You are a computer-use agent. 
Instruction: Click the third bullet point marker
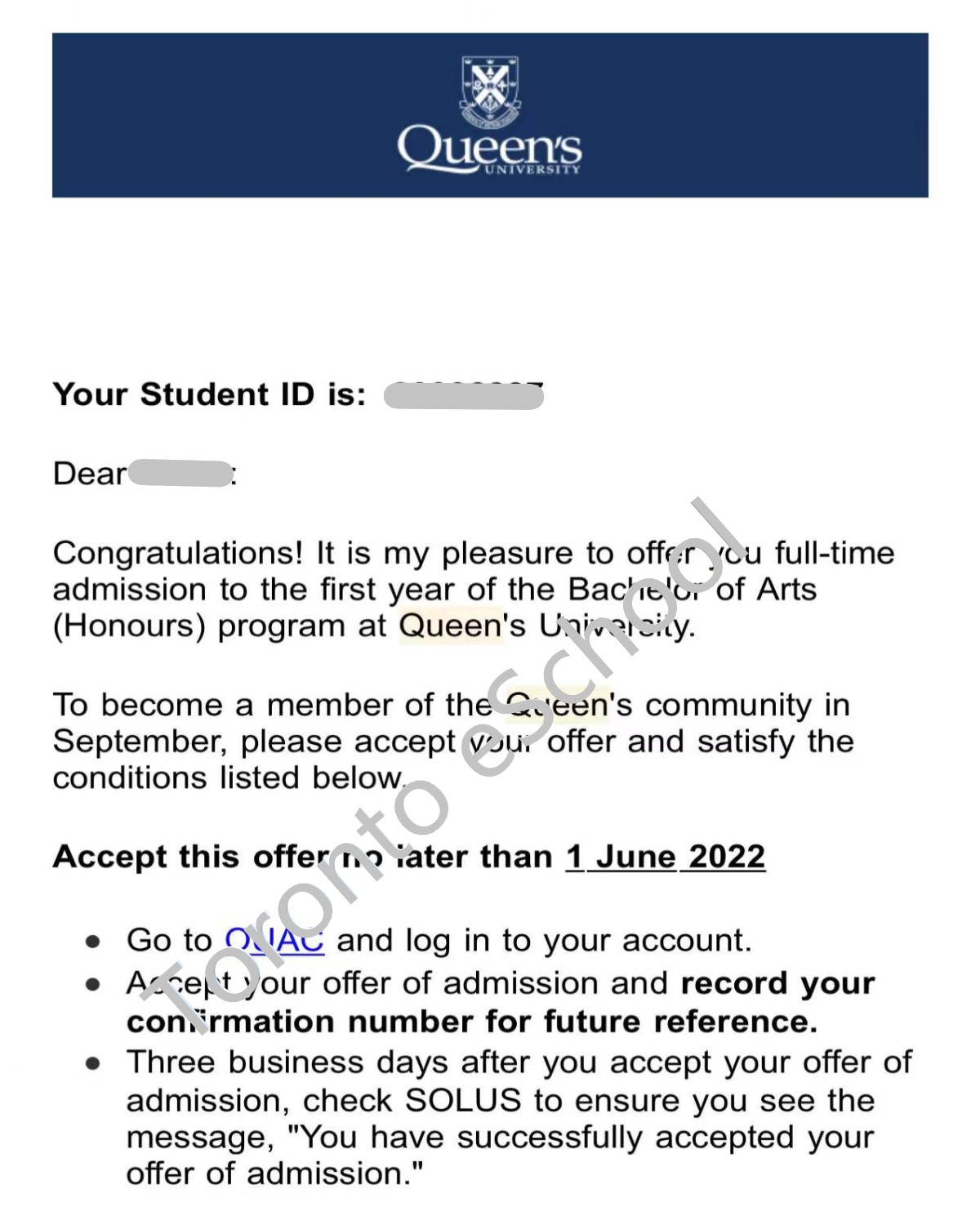coord(93,1063)
